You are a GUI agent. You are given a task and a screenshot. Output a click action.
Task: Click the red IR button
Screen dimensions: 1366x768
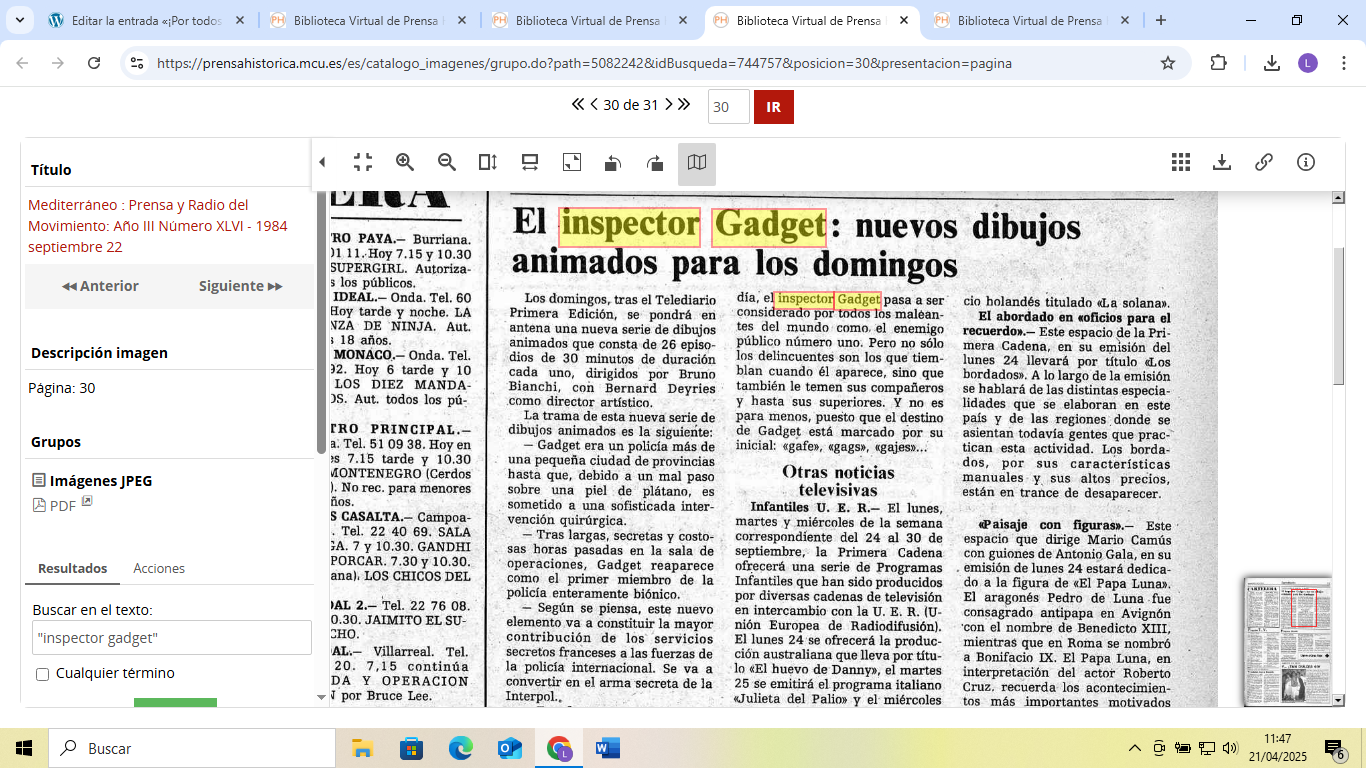(774, 107)
